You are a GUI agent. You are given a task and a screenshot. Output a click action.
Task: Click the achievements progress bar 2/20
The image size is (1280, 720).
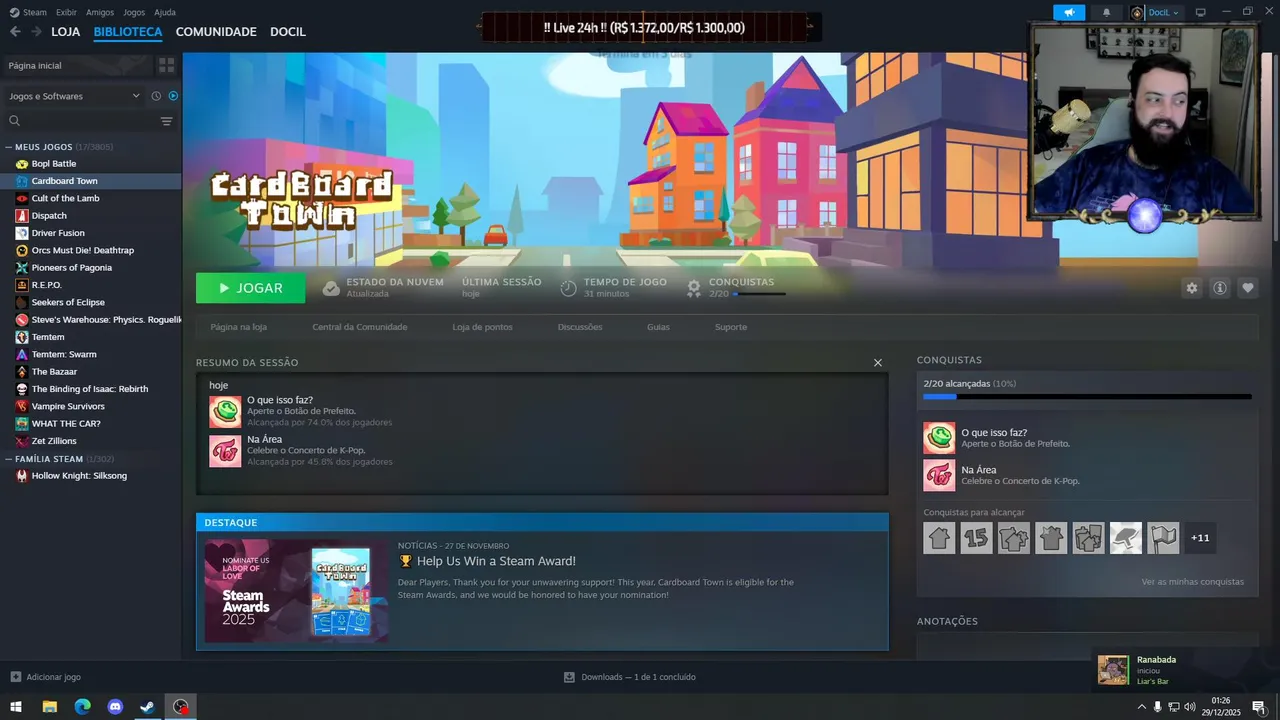pyautogui.click(x=1087, y=397)
